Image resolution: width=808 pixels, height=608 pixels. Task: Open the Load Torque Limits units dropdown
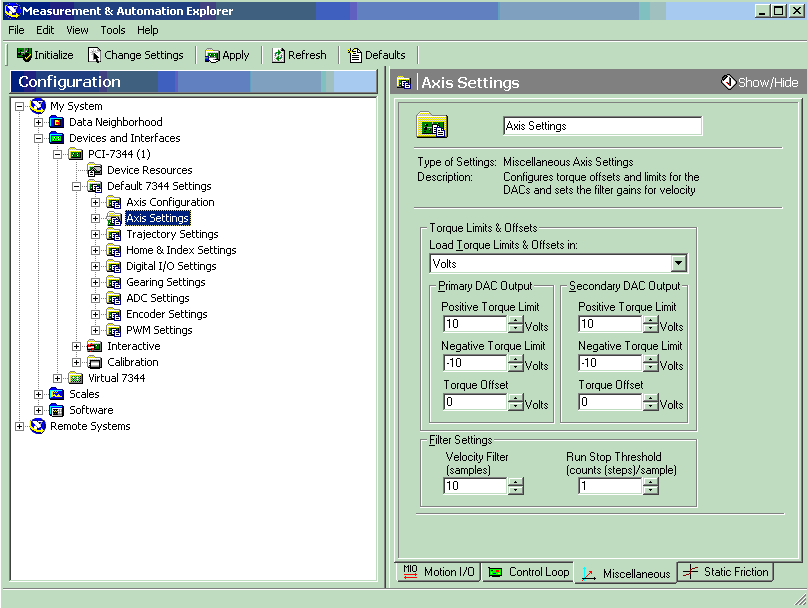click(679, 264)
